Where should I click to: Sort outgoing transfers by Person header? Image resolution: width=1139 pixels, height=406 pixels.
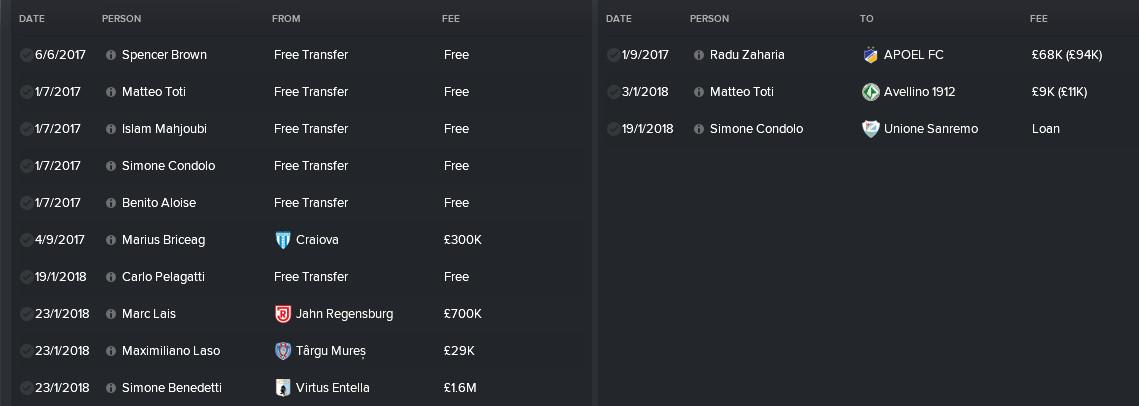[710, 18]
